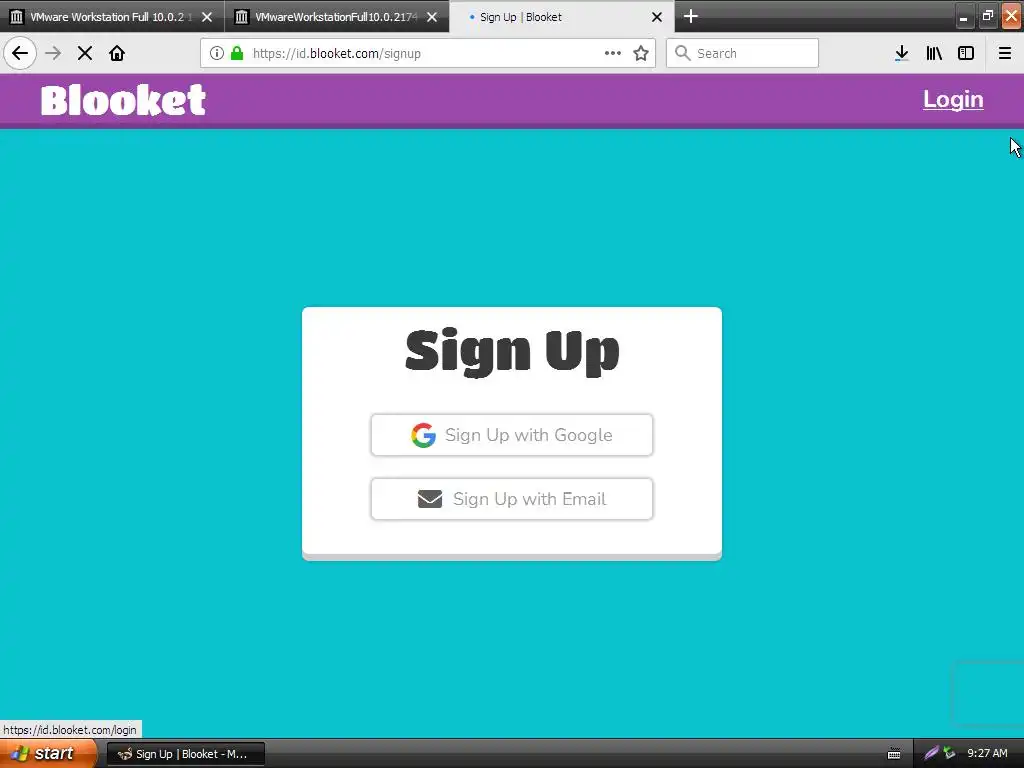1024x768 pixels.
Task: Toggle the sidebar view icon
Action: tap(966, 53)
